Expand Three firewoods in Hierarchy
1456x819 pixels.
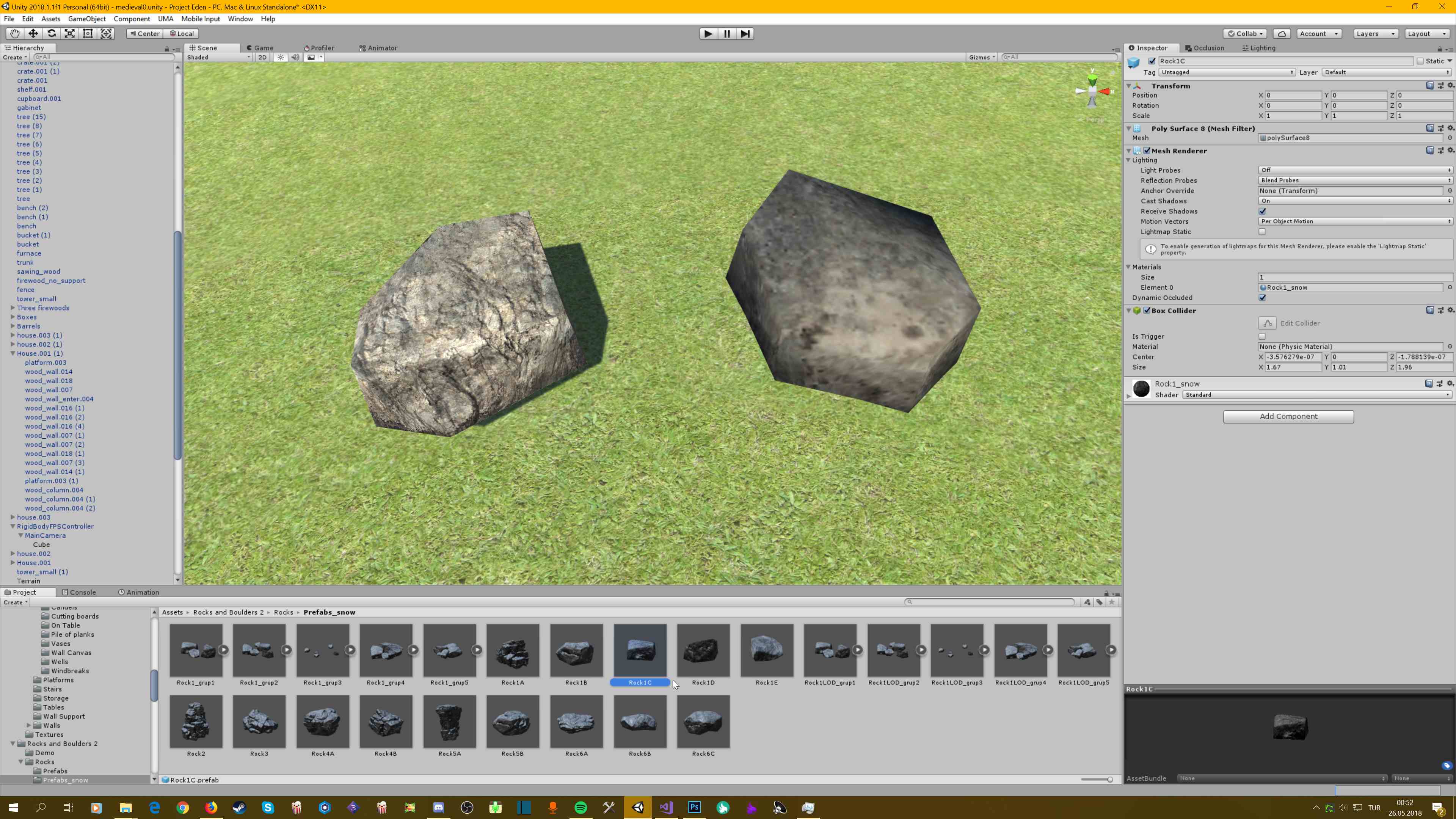[13, 308]
